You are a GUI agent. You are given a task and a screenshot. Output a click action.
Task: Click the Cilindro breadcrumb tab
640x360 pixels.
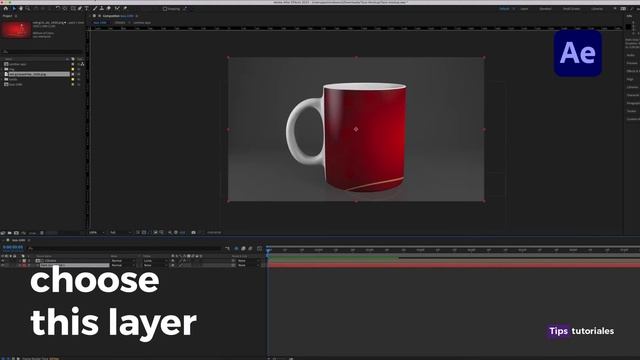[120, 23]
